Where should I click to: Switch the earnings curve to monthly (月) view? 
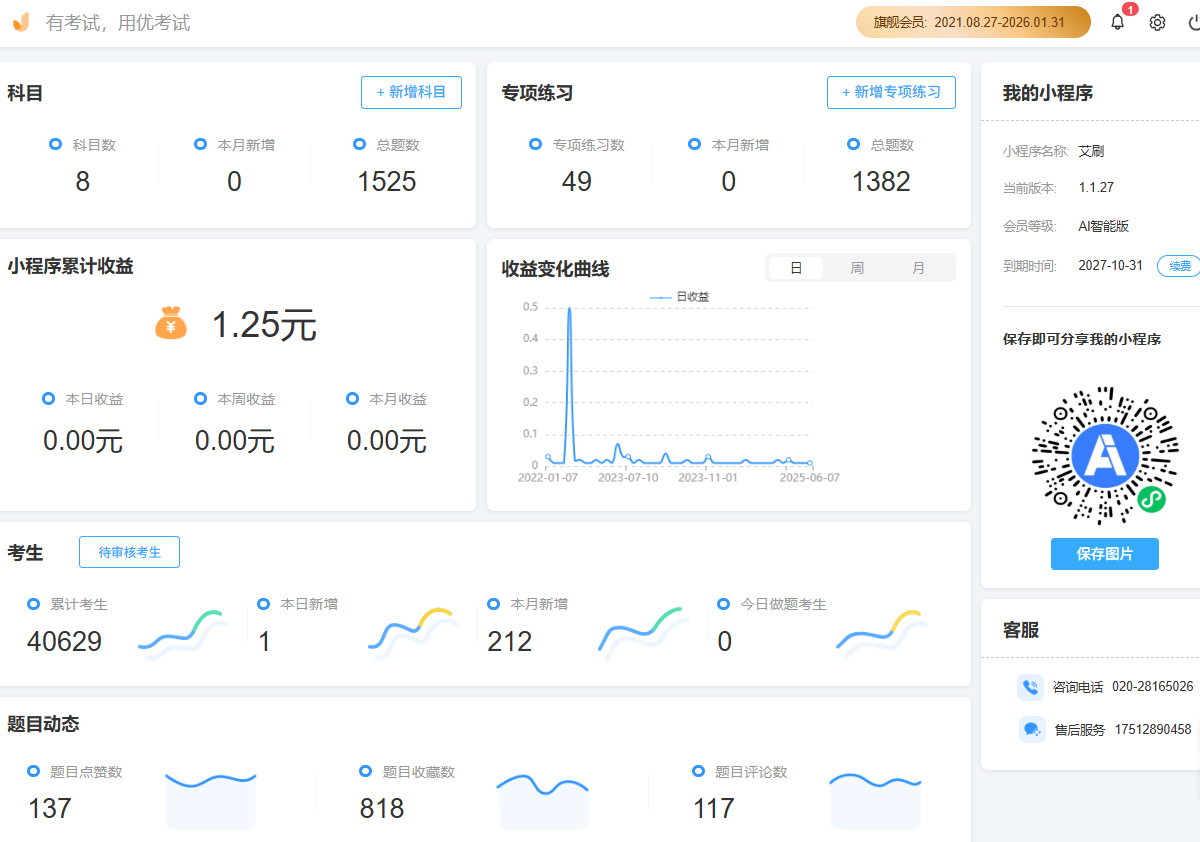(920, 268)
